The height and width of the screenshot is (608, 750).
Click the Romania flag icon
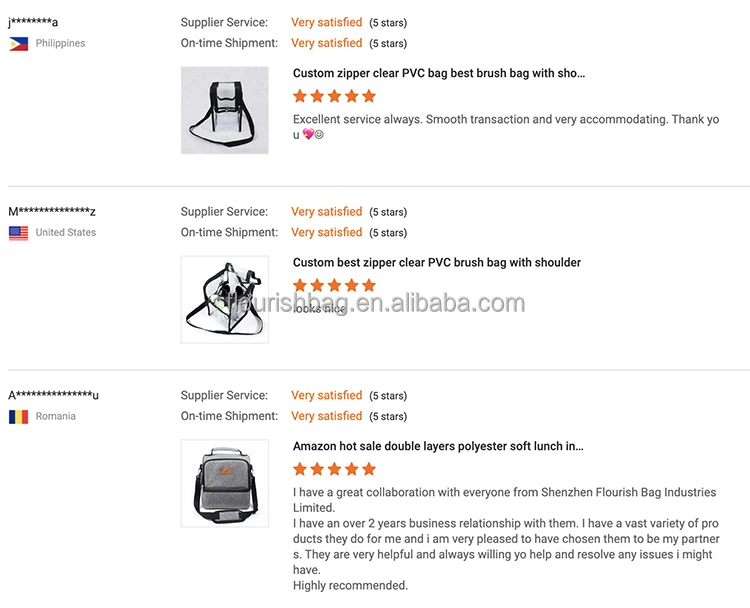(x=18, y=417)
